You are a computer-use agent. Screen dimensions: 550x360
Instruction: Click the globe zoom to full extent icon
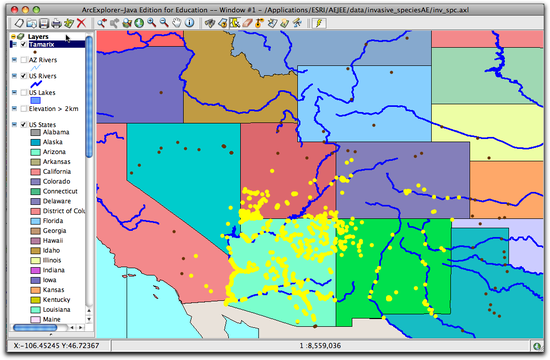click(139, 23)
